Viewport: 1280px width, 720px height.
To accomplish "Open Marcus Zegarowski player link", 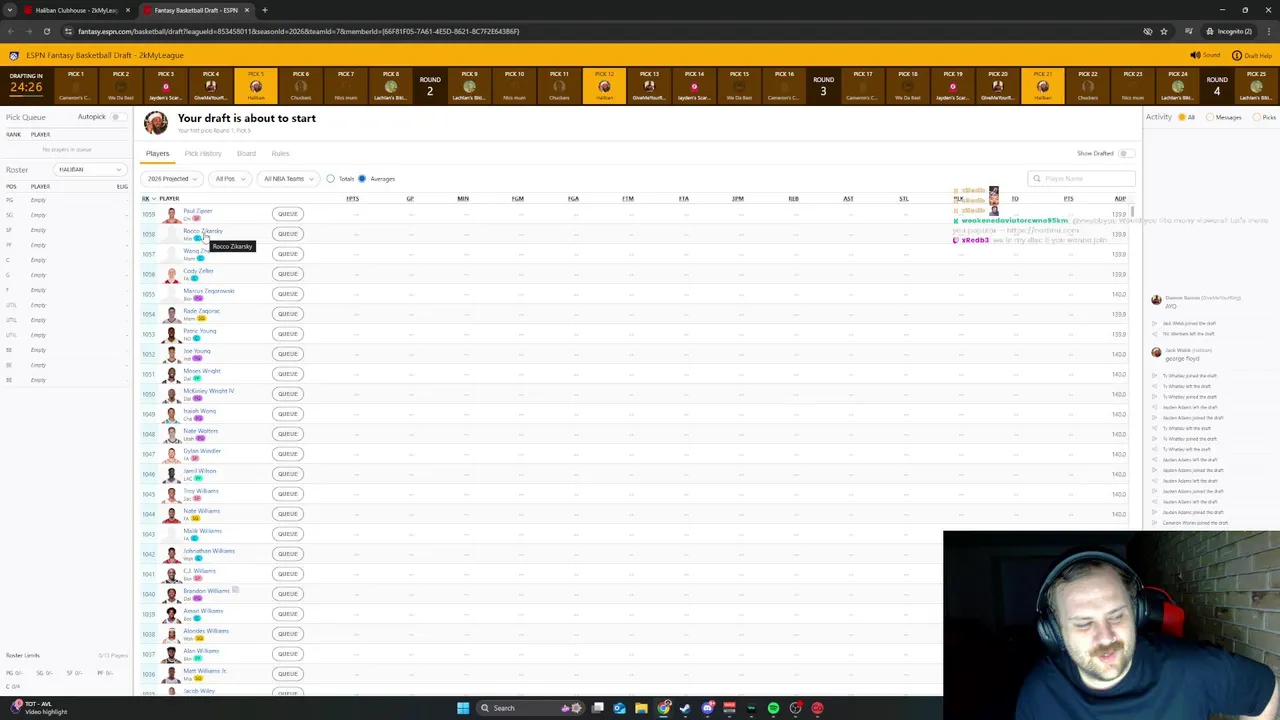I will pos(208,291).
